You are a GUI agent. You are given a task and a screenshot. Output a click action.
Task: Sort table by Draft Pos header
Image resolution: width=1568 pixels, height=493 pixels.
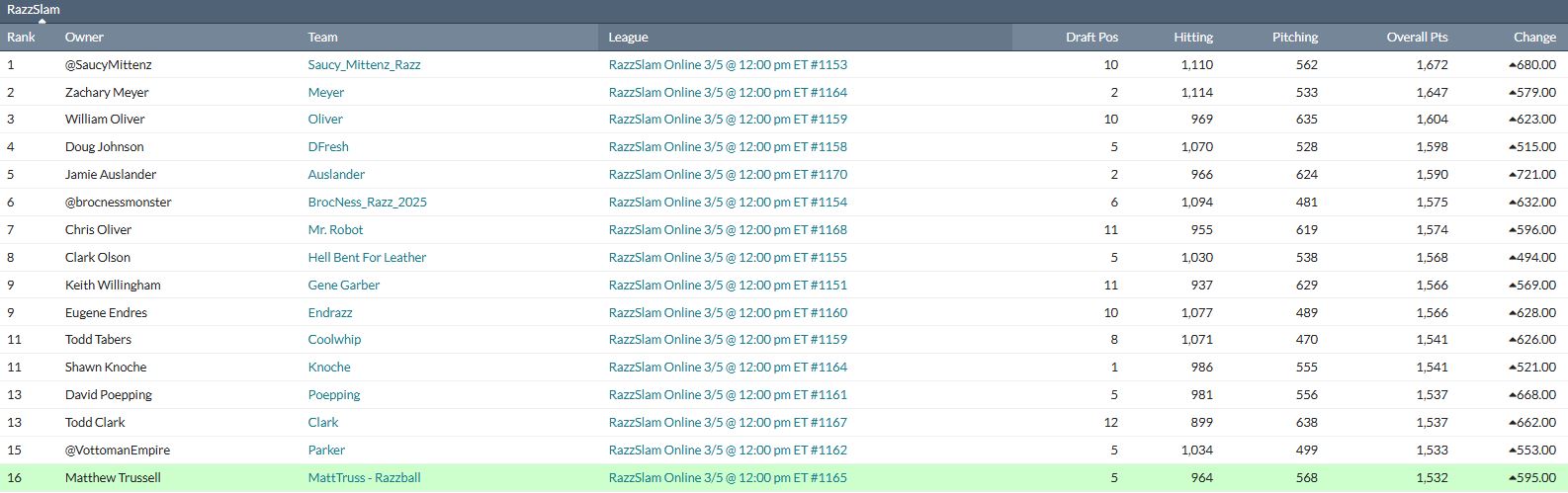(x=1091, y=37)
